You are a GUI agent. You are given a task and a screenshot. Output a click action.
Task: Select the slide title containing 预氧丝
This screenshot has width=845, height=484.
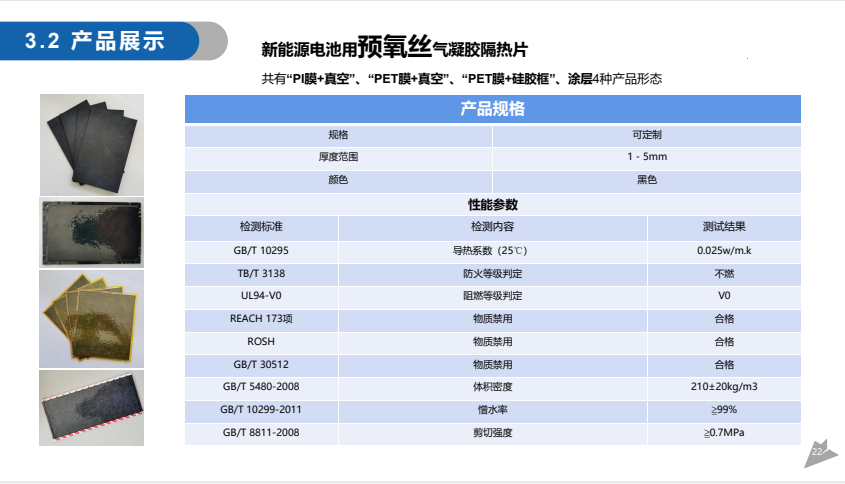(393, 46)
